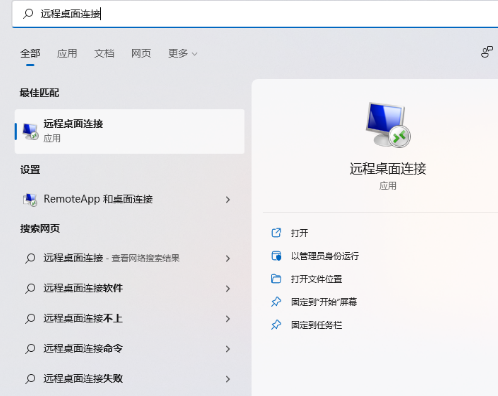Viewport: 498px width, 396px height.
Task: Click 远程桌面连接 title in details pane
Action: (388, 169)
